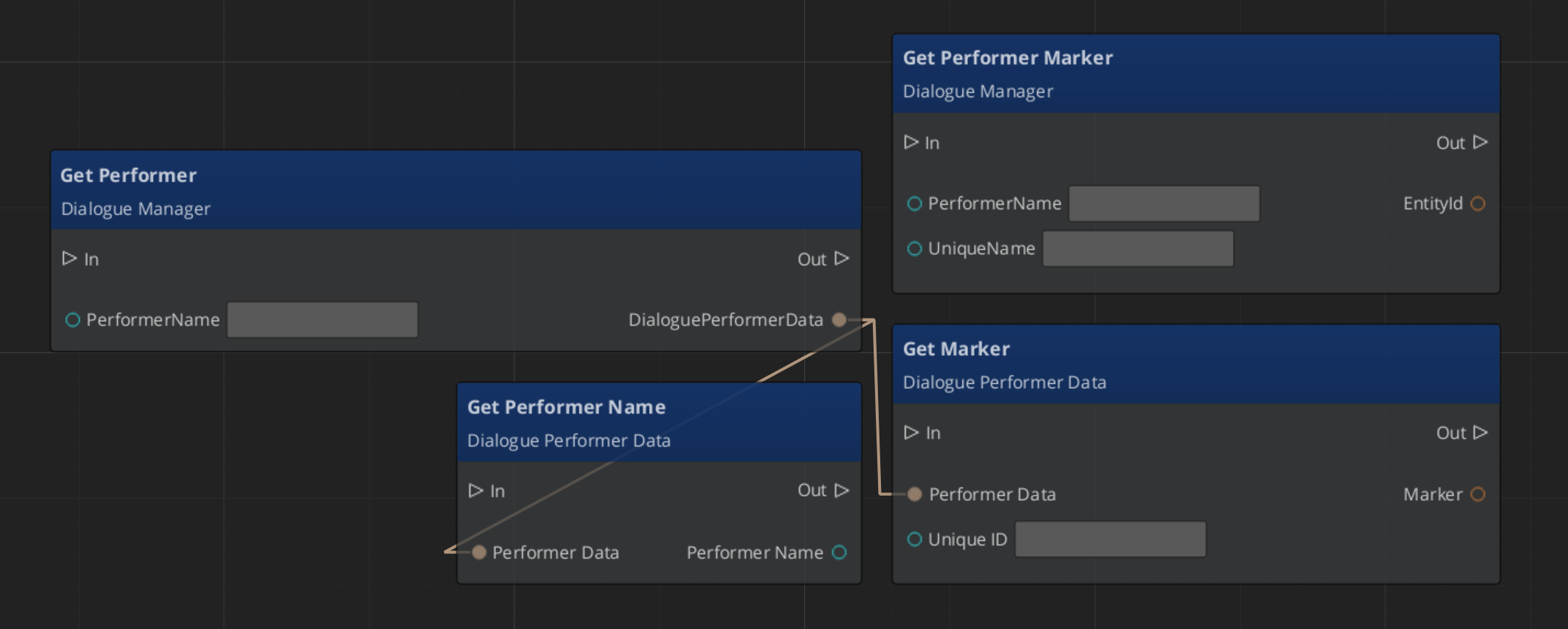This screenshot has height=629, width=1568.
Task: Click In execution pin on Get Performer Marker
Action: click(911, 142)
